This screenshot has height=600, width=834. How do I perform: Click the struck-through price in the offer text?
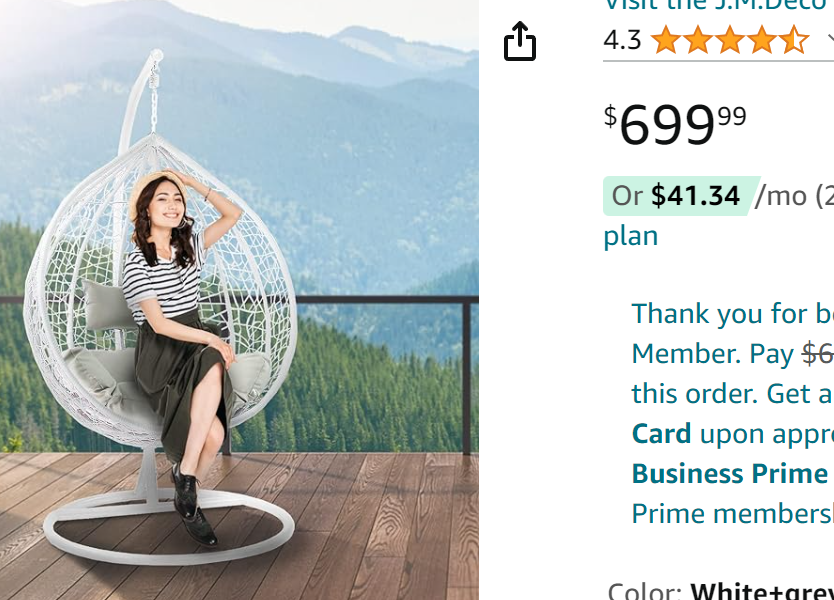pos(818,354)
